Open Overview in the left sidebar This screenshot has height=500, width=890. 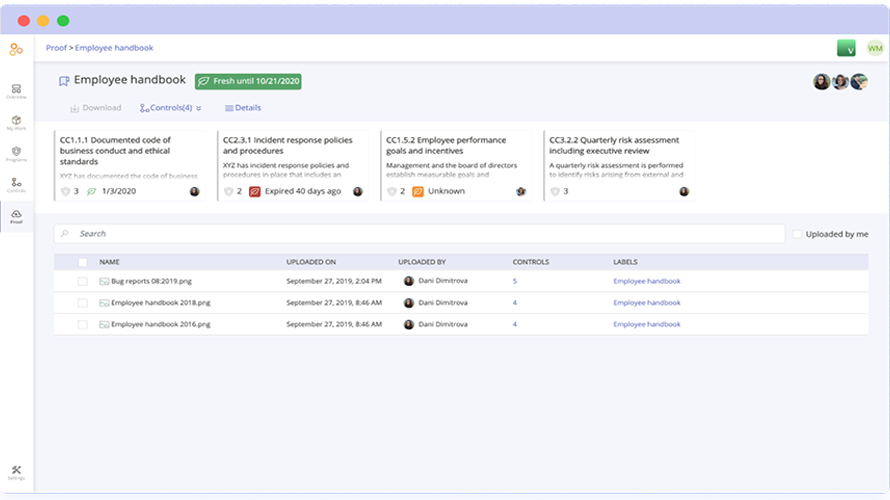16,91
